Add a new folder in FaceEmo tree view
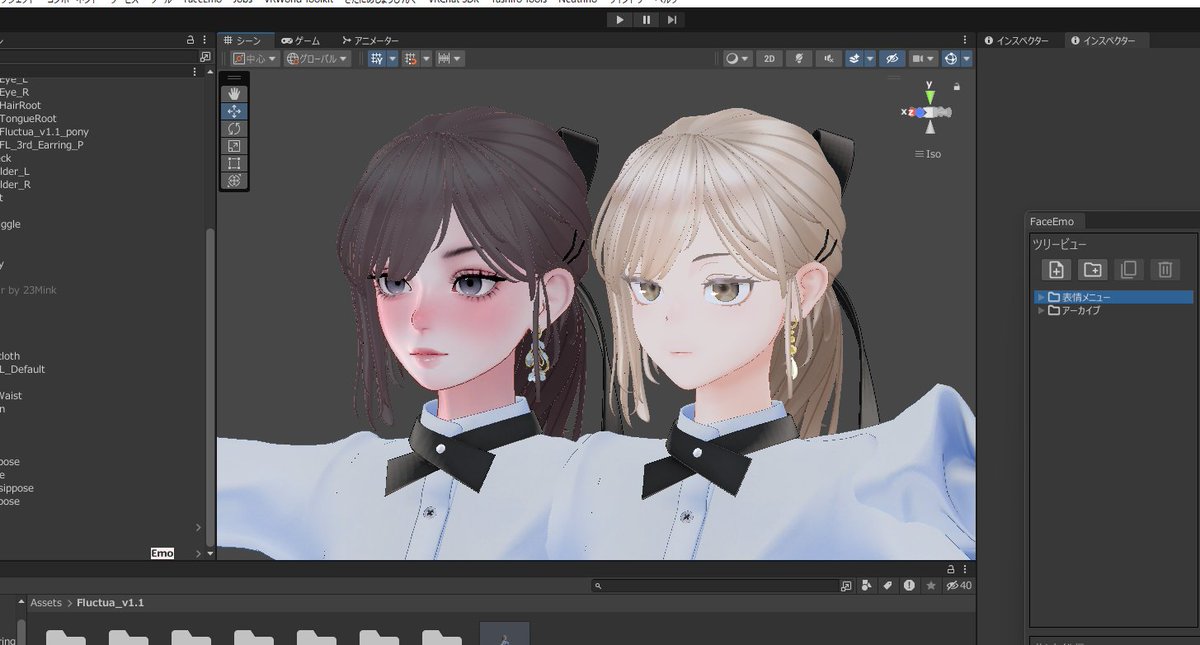The image size is (1200, 645). [x=1092, y=268]
